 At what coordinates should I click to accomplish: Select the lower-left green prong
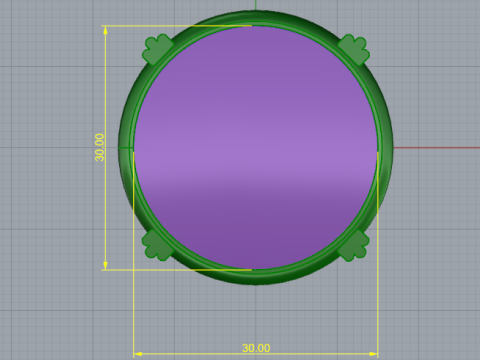click(x=157, y=245)
